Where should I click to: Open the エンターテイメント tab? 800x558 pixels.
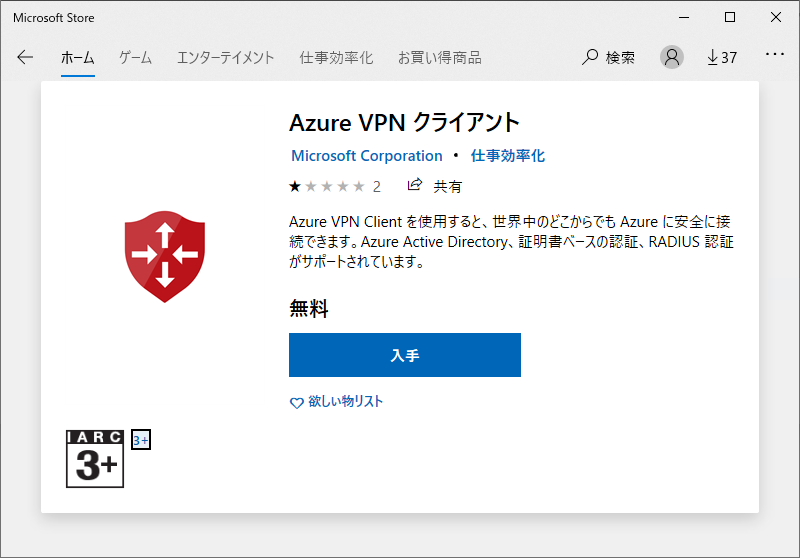[x=225, y=58]
